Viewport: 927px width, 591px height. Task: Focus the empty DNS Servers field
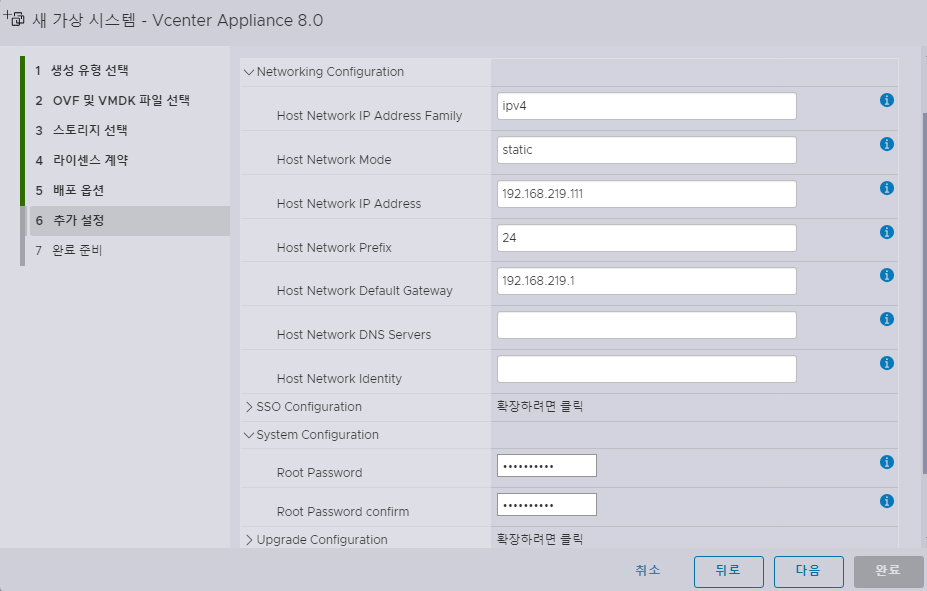pyautogui.click(x=647, y=325)
